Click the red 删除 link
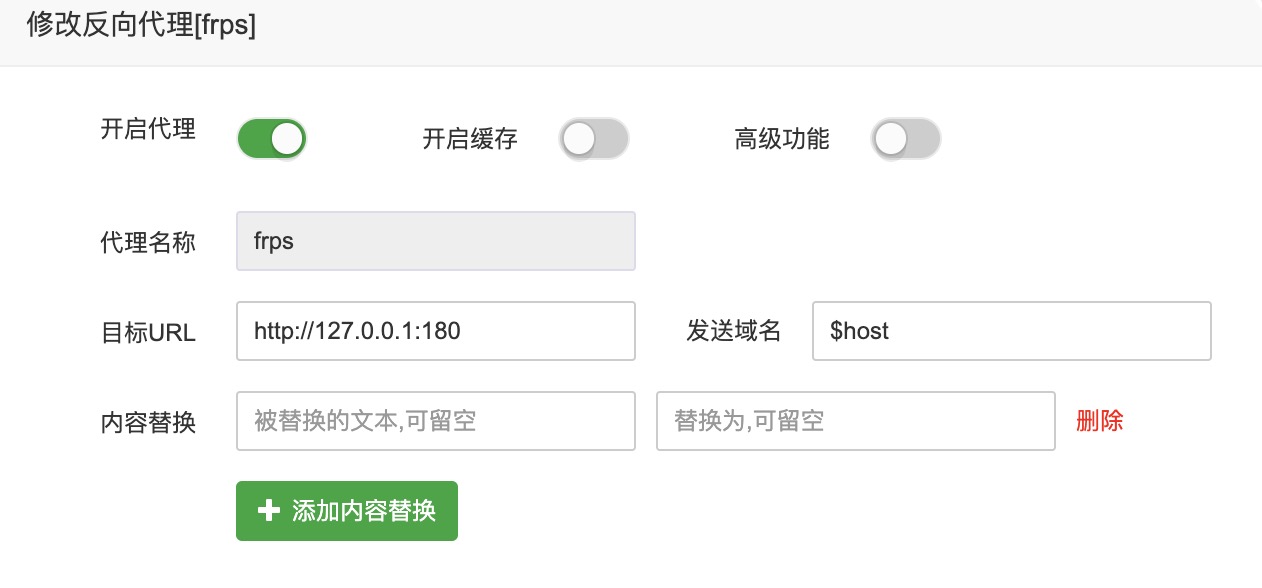1262x588 pixels. coord(1100,421)
